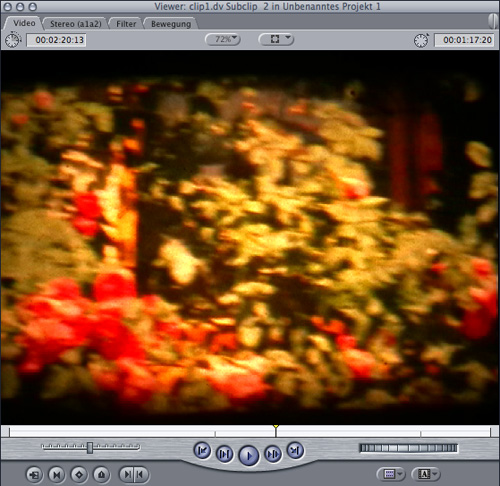The image size is (500, 486).
Task: Switch to the Stereo (a1a2) tab
Action: click(76, 24)
